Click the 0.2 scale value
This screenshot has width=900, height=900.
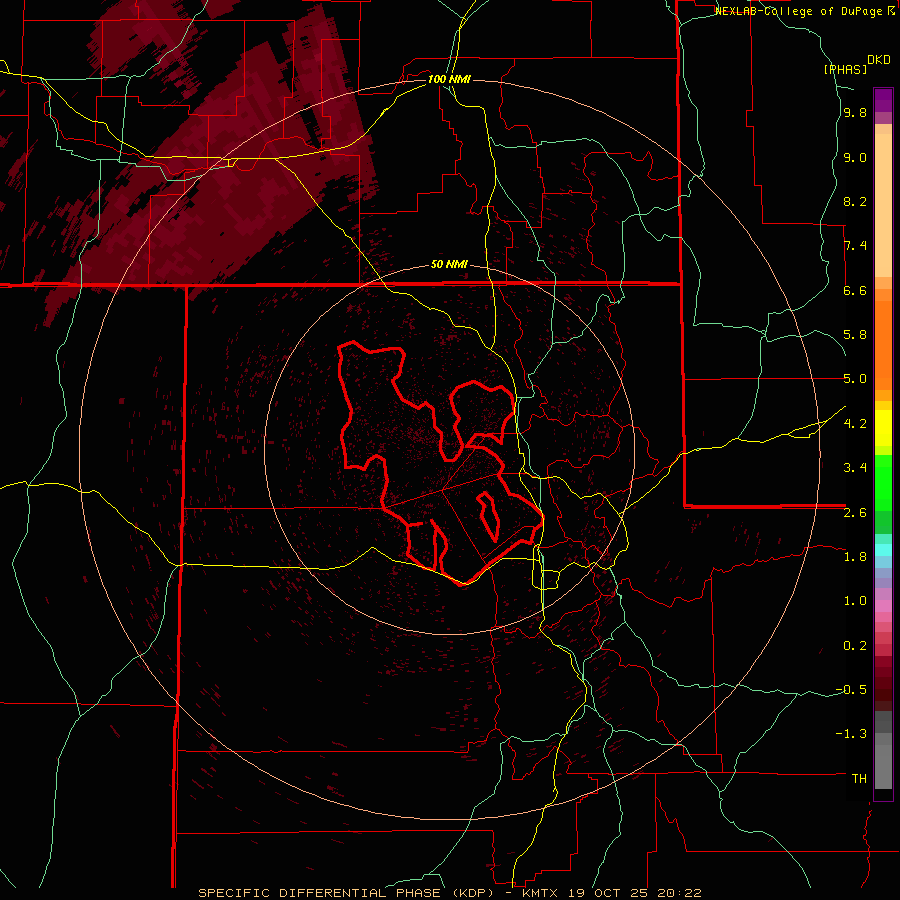pyautogui.click(x=855, y=646)
